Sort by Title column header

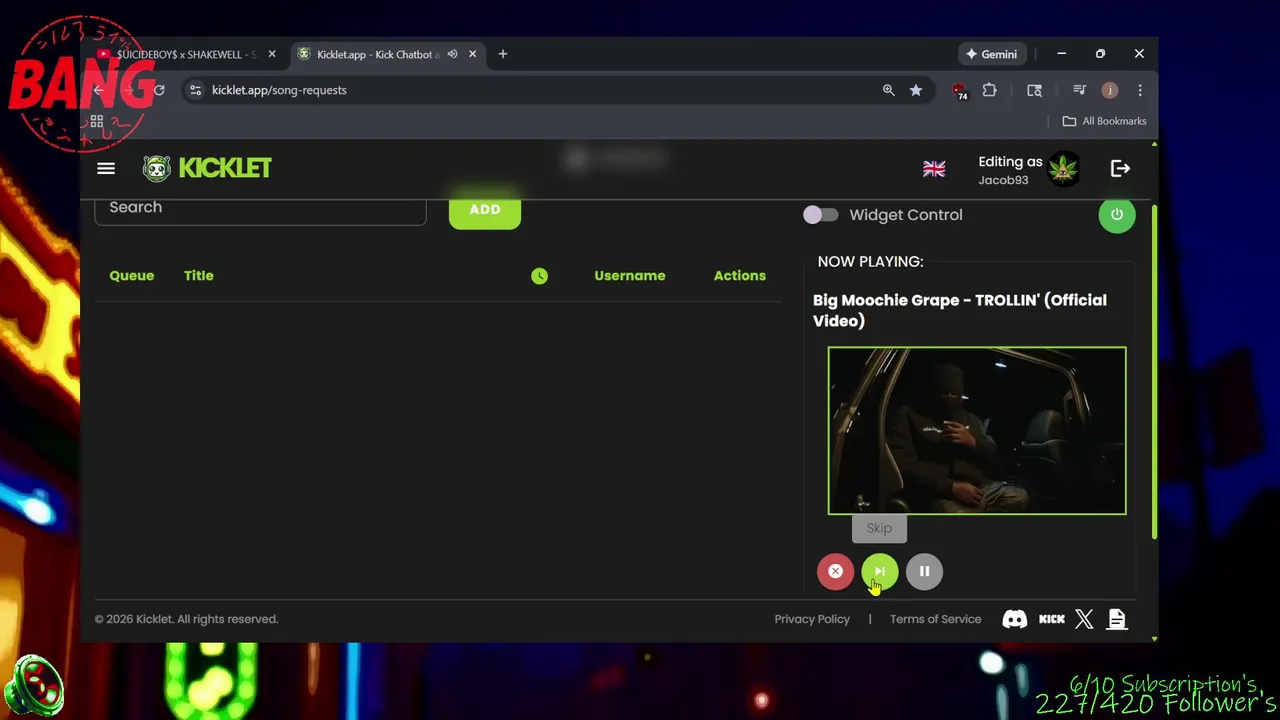click(199, 275)
